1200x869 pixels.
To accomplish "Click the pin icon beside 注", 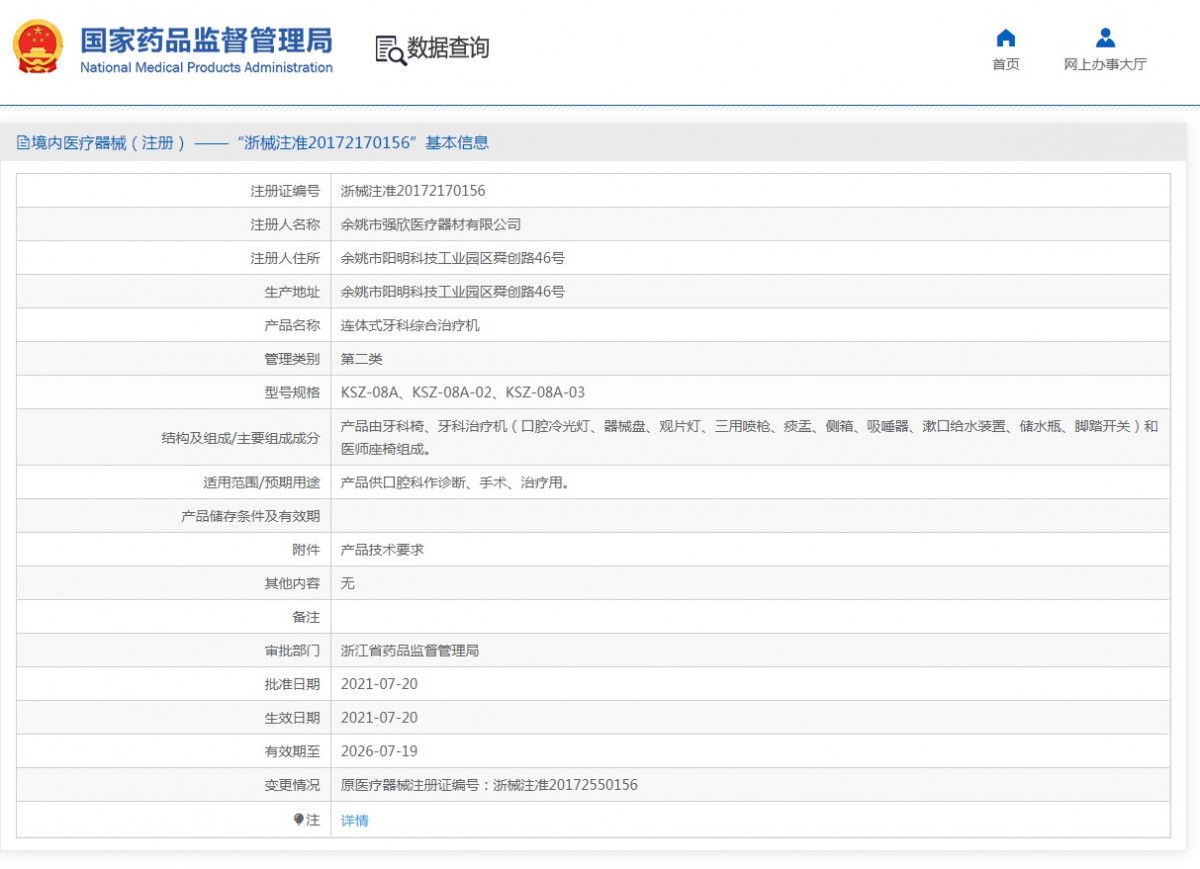I will 298,820.
